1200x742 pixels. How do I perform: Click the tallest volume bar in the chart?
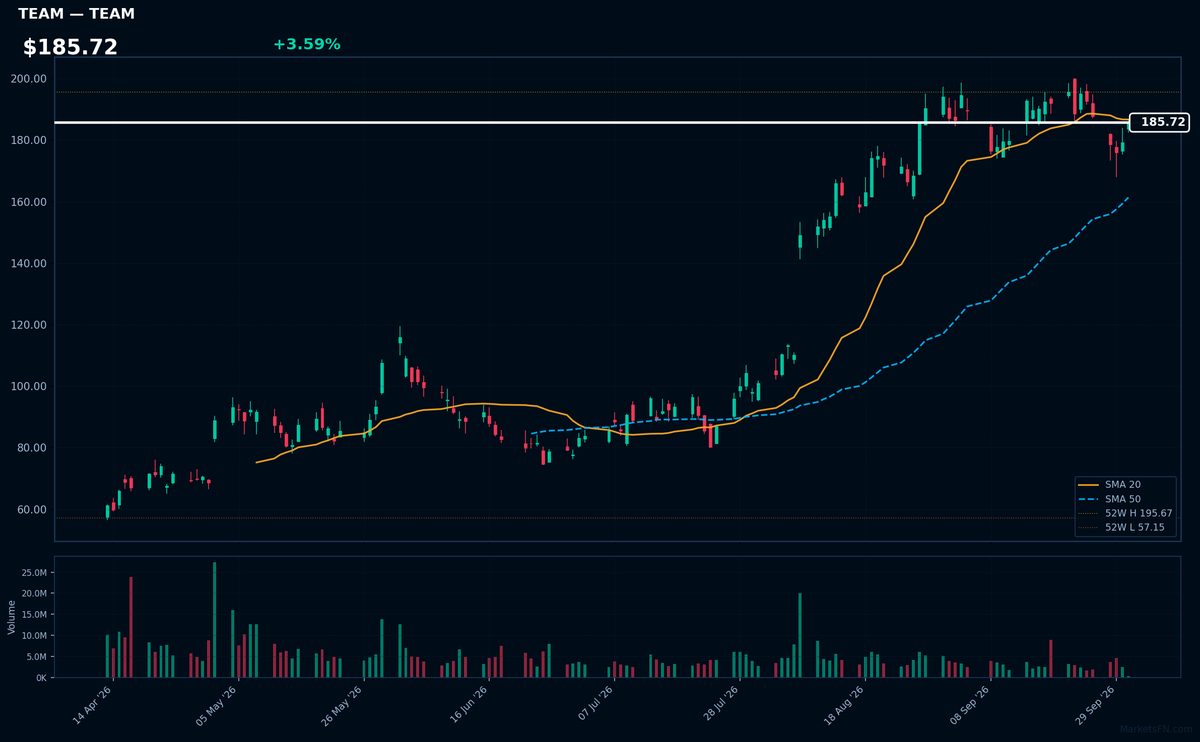(214, 620)
